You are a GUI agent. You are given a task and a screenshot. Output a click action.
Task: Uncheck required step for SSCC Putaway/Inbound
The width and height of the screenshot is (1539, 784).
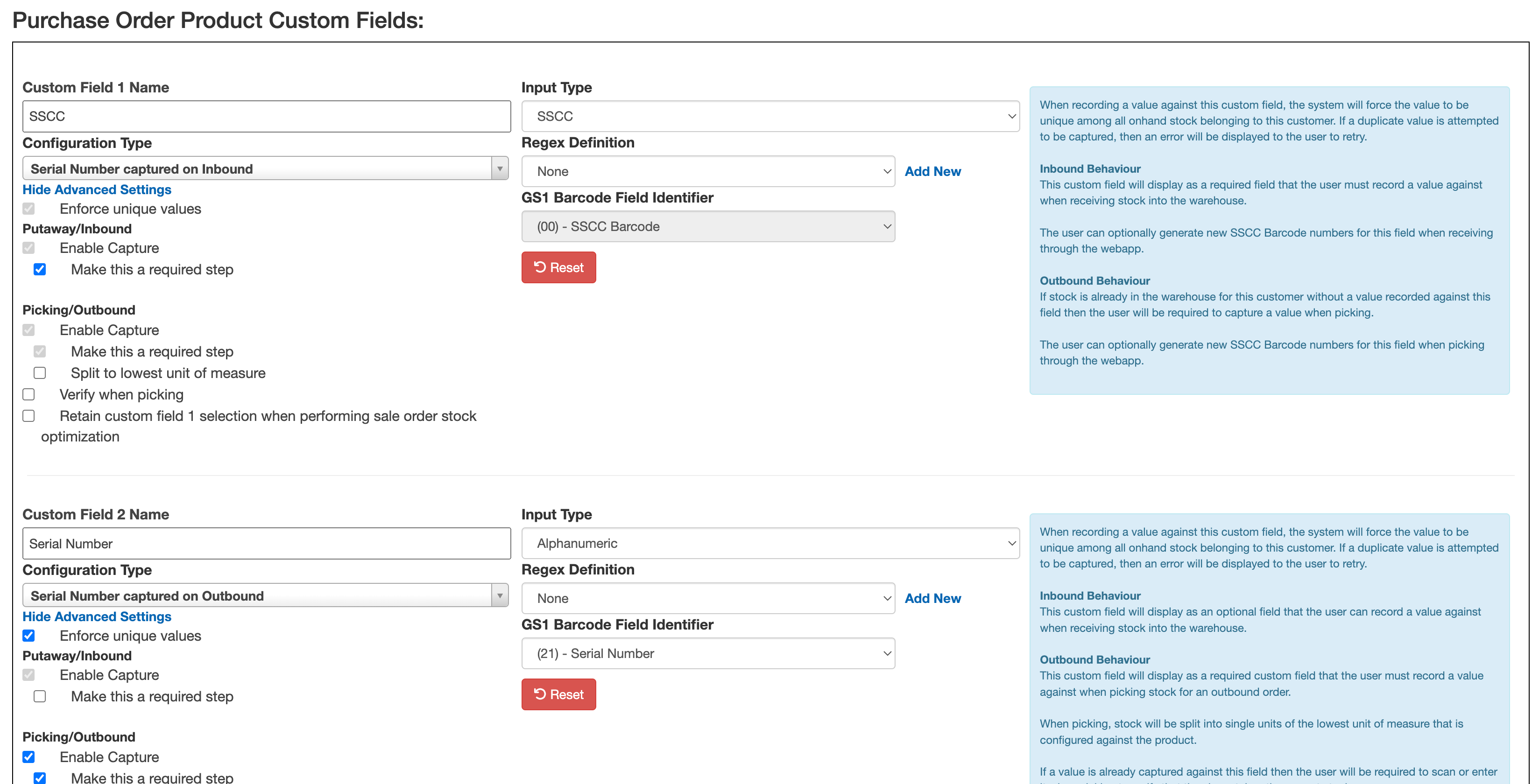(x=39, y=269)
